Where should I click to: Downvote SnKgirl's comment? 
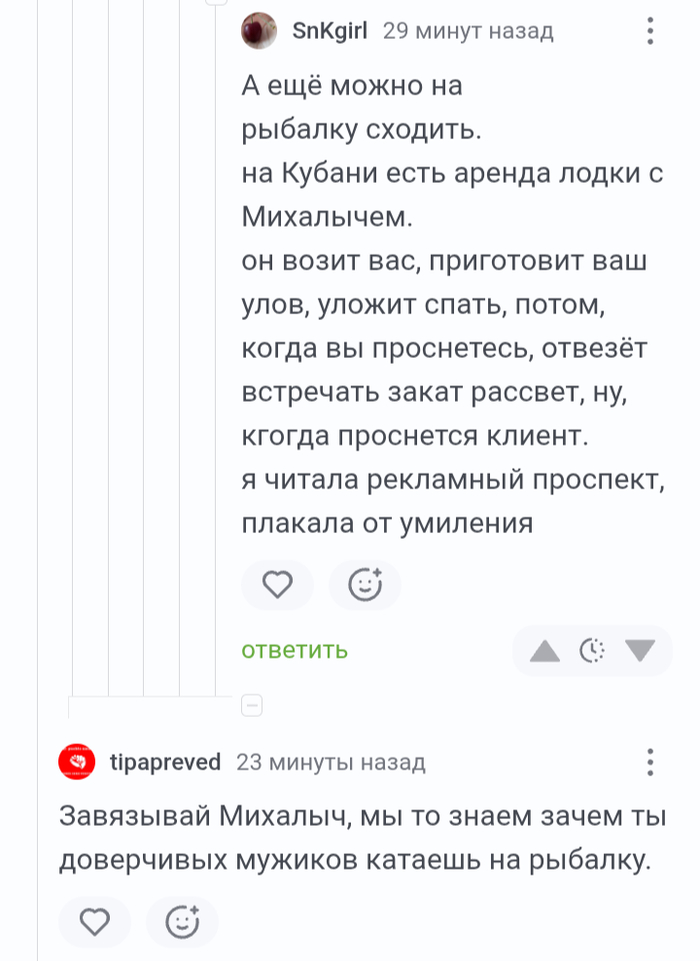640,650
